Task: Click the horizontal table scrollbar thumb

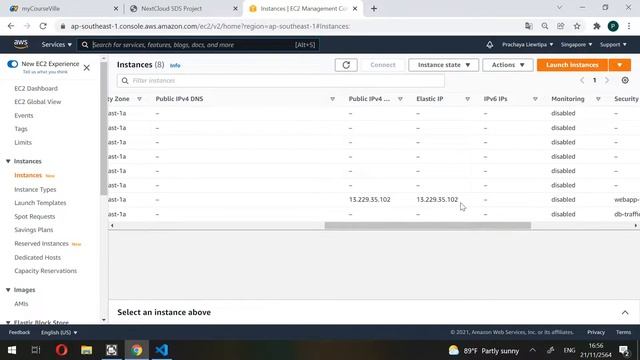Action: (428, 226)
